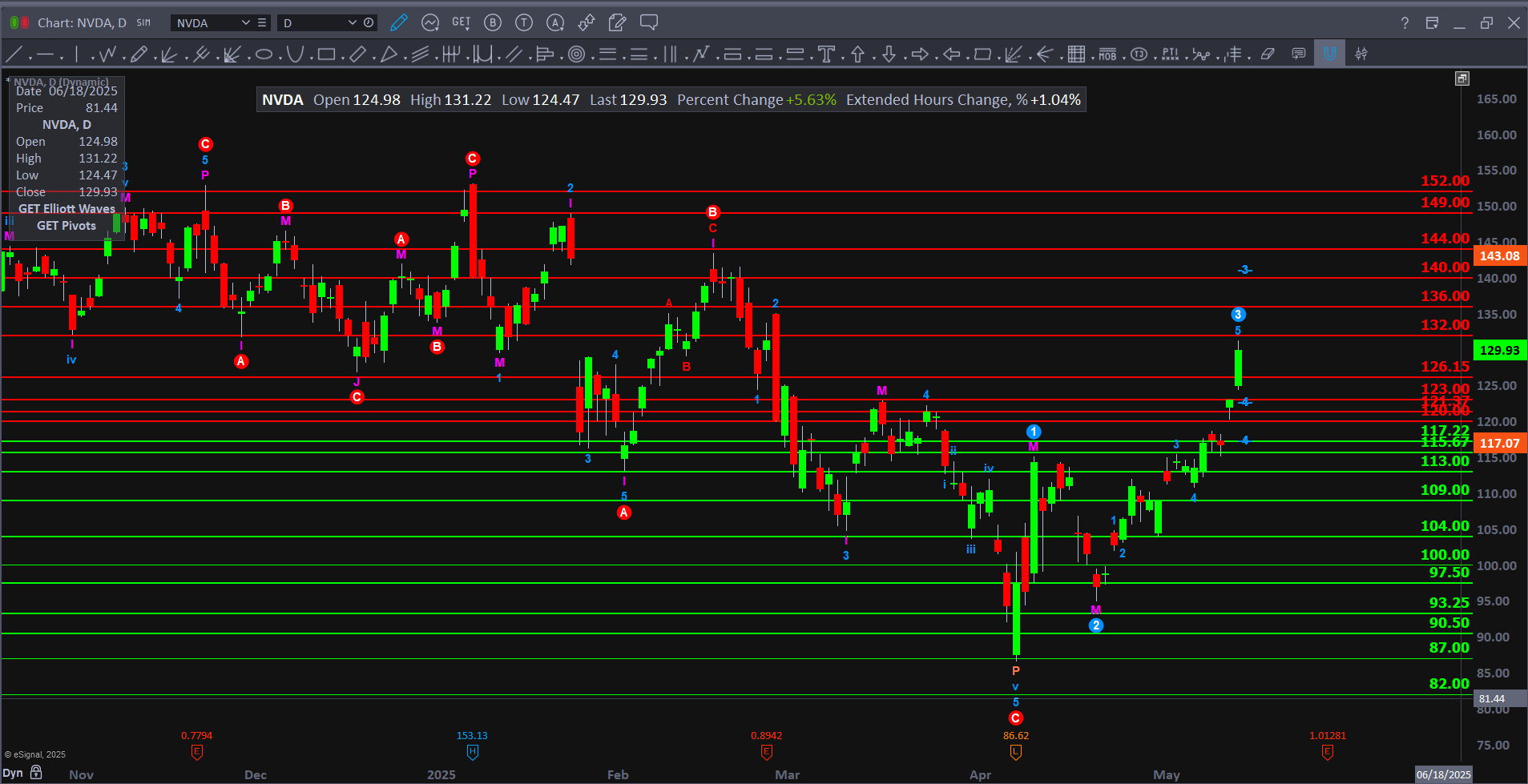Expand the NVDA symbol dropdown

click(245, 23)
